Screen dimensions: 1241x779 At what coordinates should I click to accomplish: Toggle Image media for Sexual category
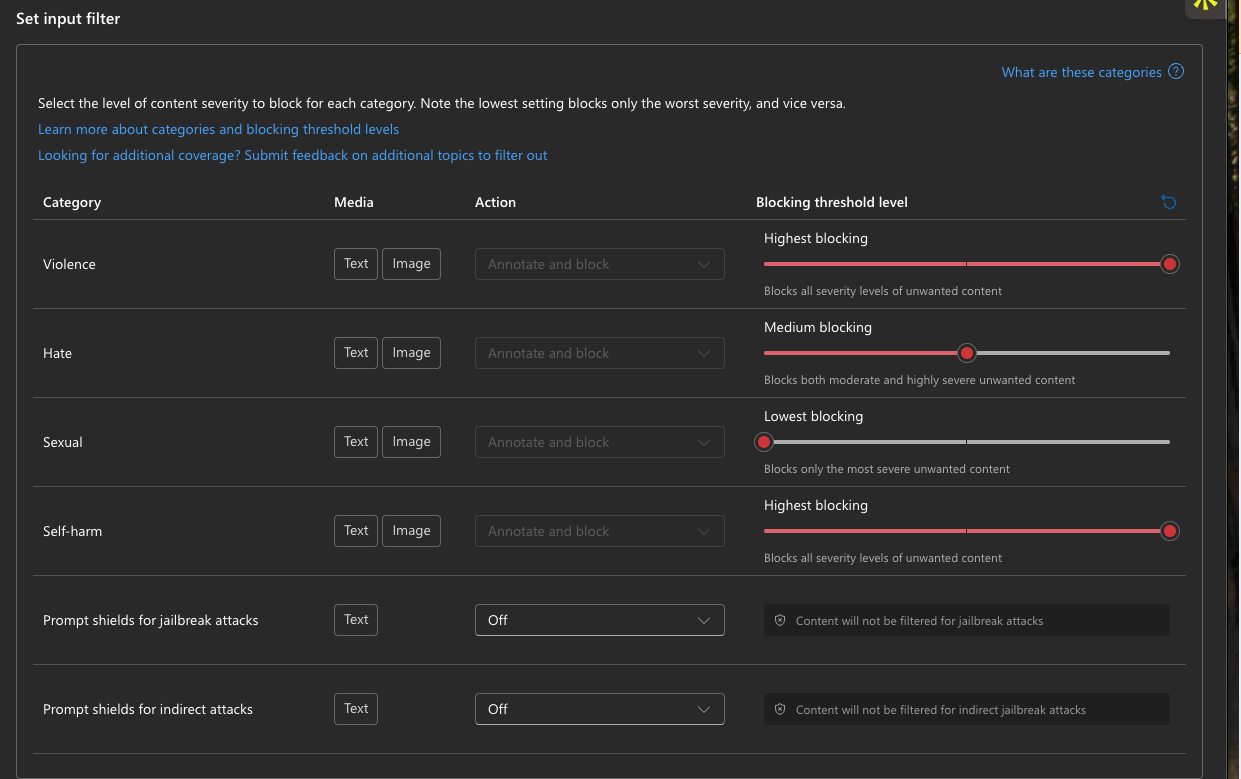pyautogui.click(x=411, y=442)
